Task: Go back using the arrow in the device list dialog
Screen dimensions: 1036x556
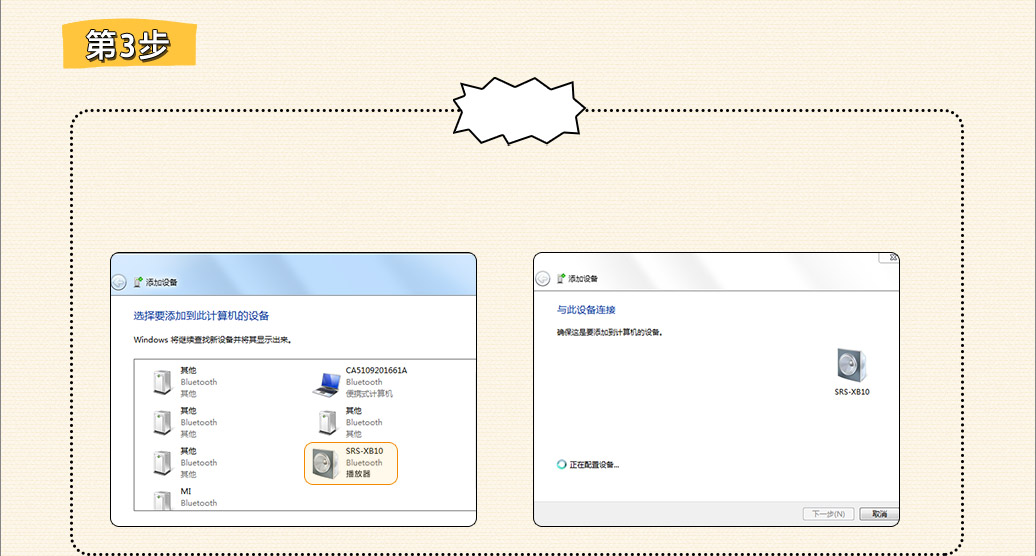Action: (x=119, y=283)
